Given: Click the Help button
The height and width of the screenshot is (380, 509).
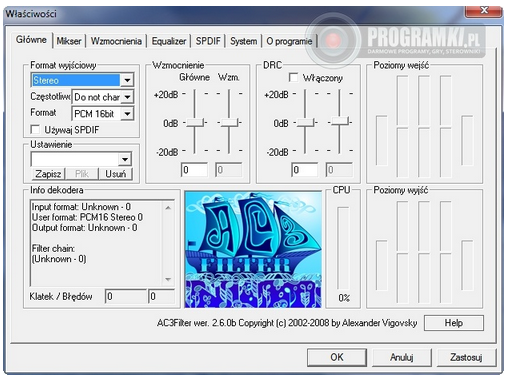Looking at the screenshot, I should pyautogui.click(x=454, y=323).
